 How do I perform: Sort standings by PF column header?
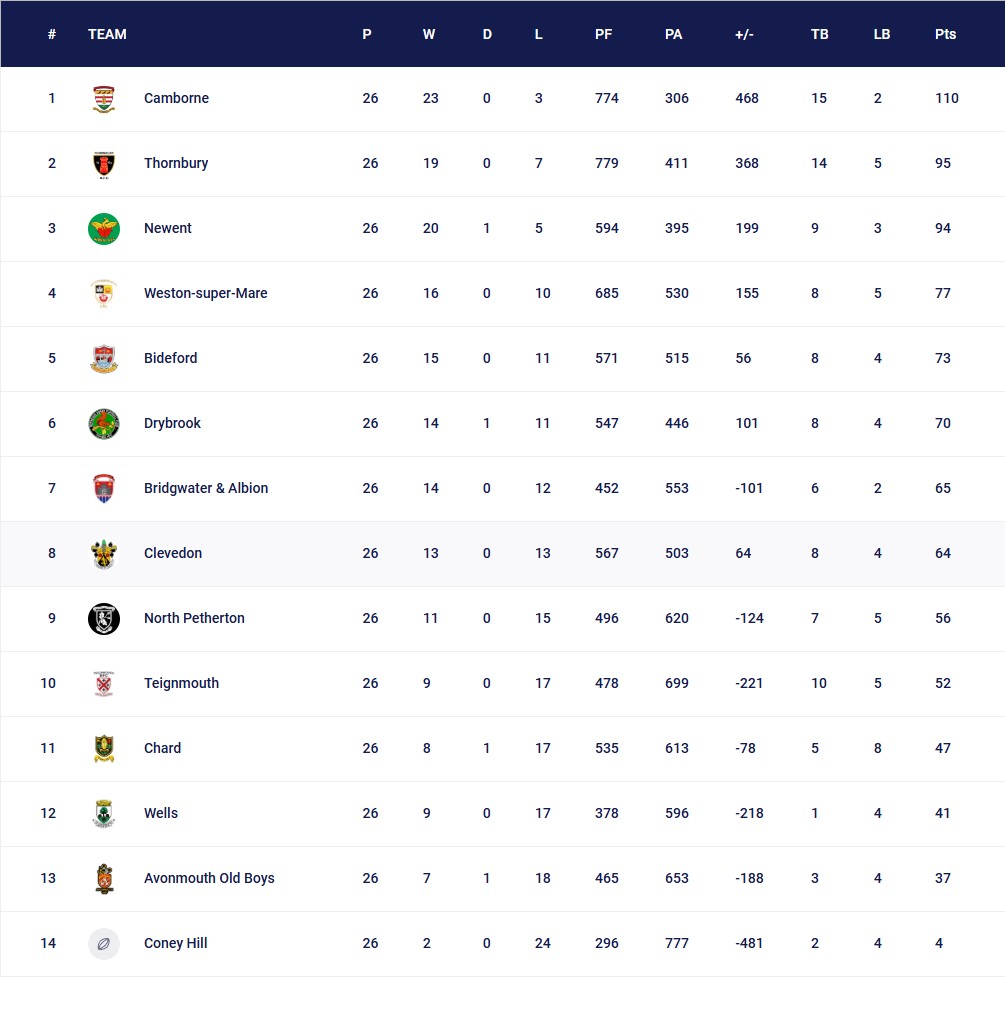[603, 34]
